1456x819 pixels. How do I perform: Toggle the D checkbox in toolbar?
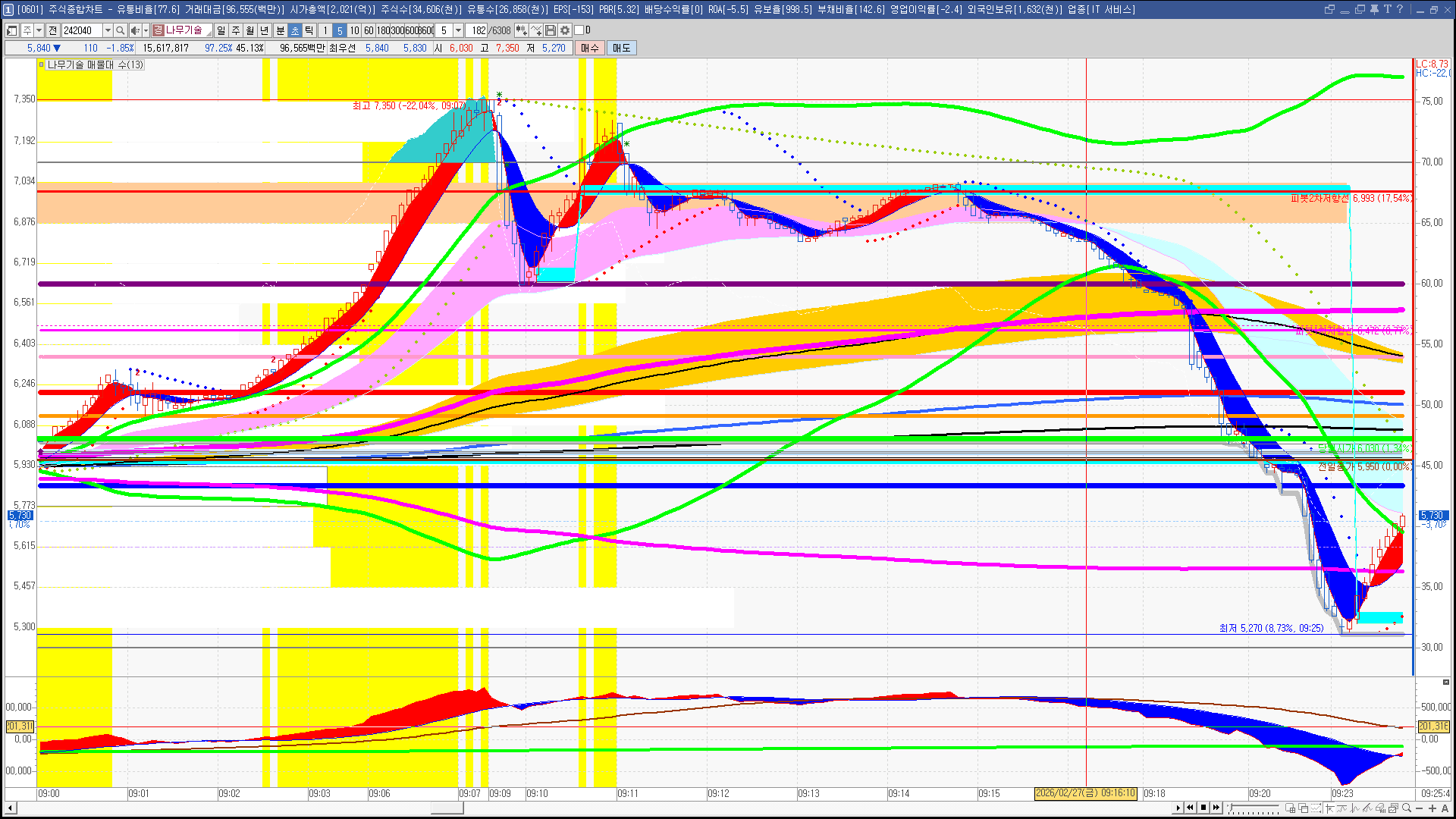pyautogui.click(x=579, y=30)
